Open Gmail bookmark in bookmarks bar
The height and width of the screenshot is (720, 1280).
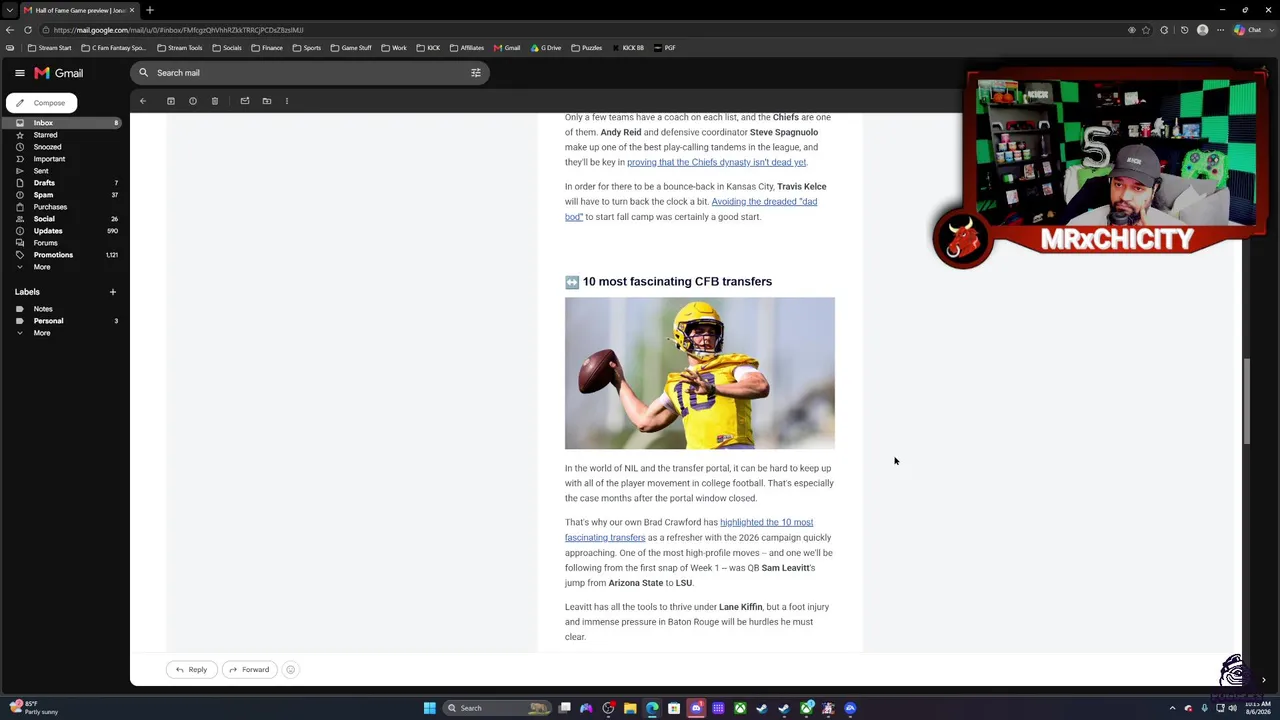[x=507, y=48]
